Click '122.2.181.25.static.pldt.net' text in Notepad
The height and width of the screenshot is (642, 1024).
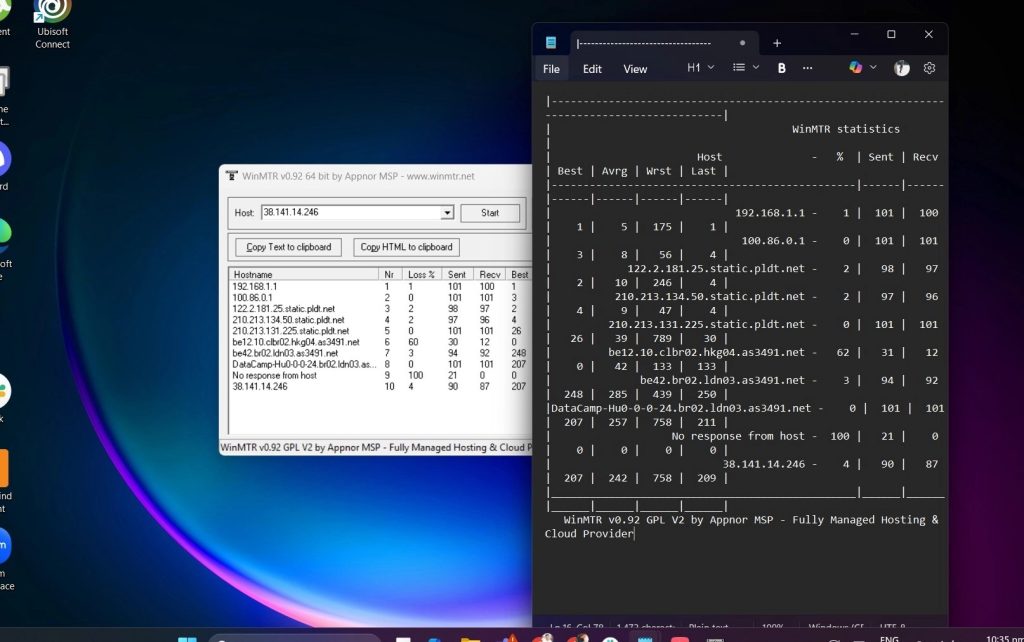tap(716, 268)
